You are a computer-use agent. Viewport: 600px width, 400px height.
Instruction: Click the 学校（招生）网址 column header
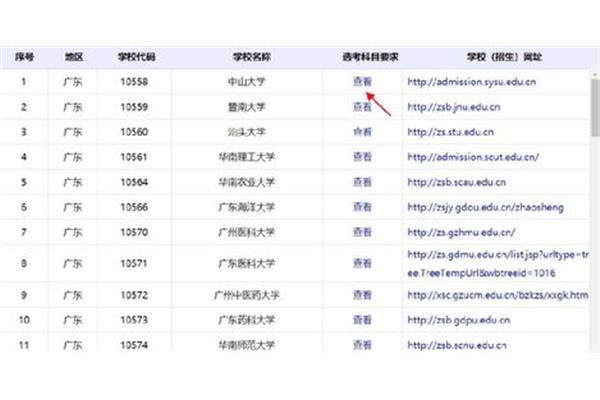coord(504,57)
